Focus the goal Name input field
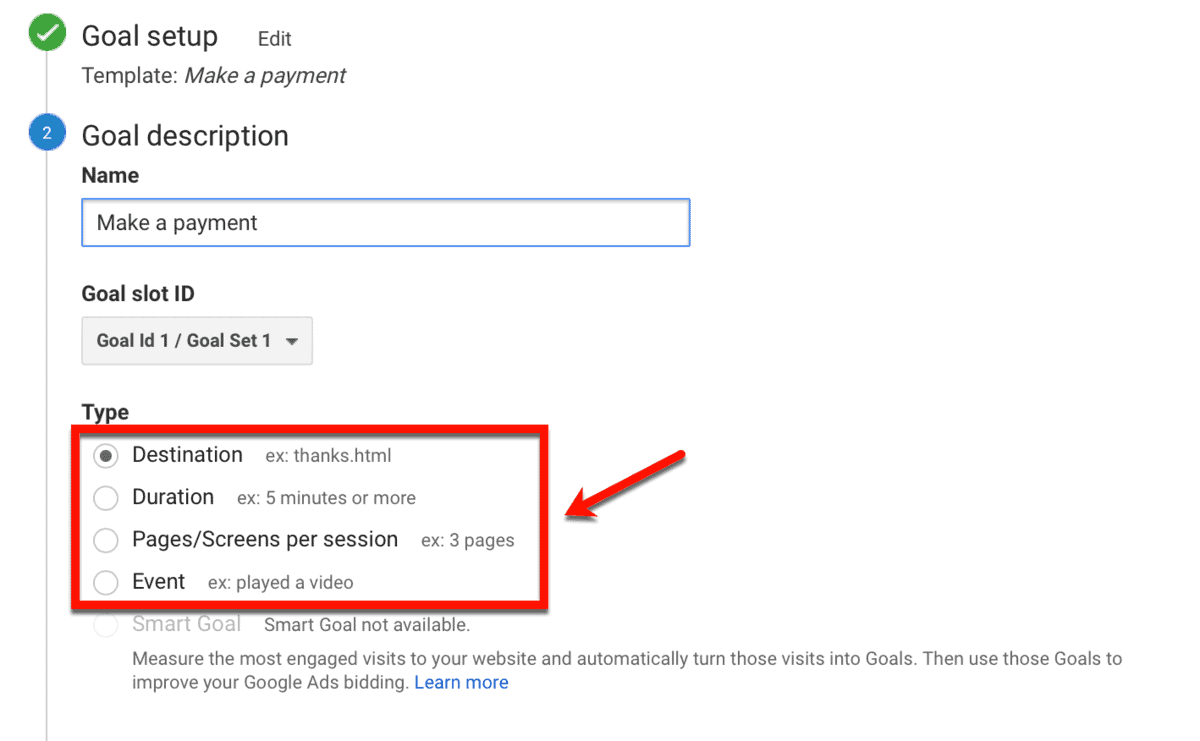This screenshot has width=1200, height=741. (386, 222)
